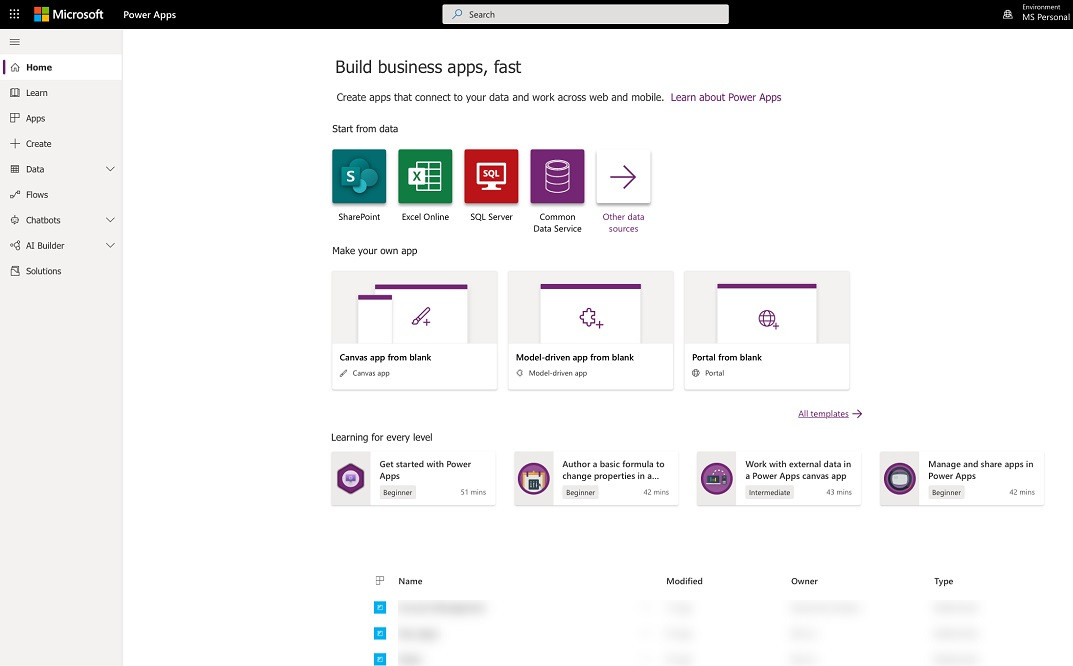
Task: Sort by the Type column header
Action: point(943,581)
